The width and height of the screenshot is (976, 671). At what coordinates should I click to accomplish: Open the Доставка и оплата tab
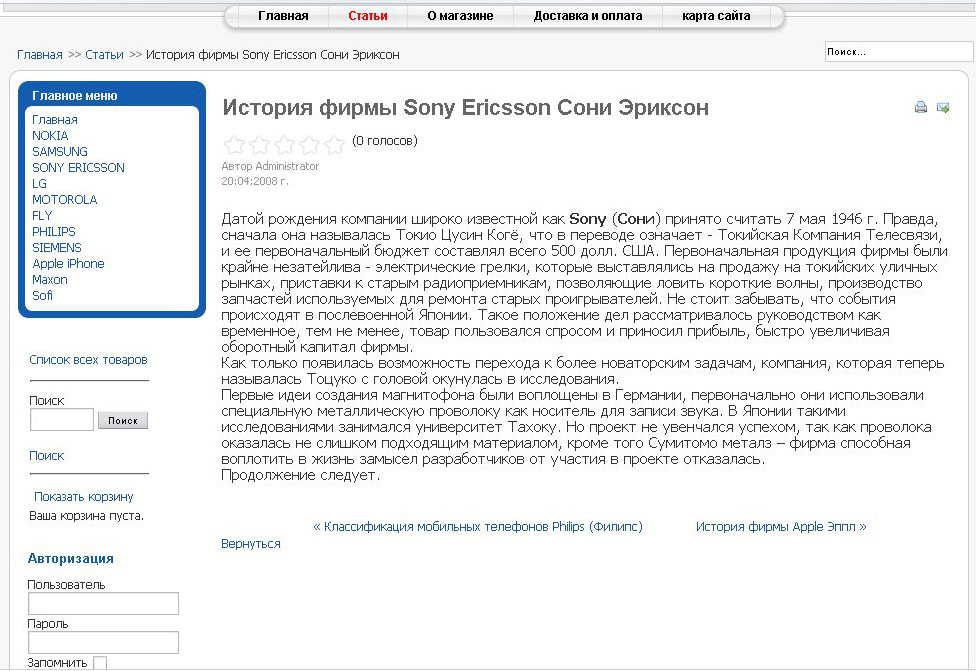pos(588,16)
